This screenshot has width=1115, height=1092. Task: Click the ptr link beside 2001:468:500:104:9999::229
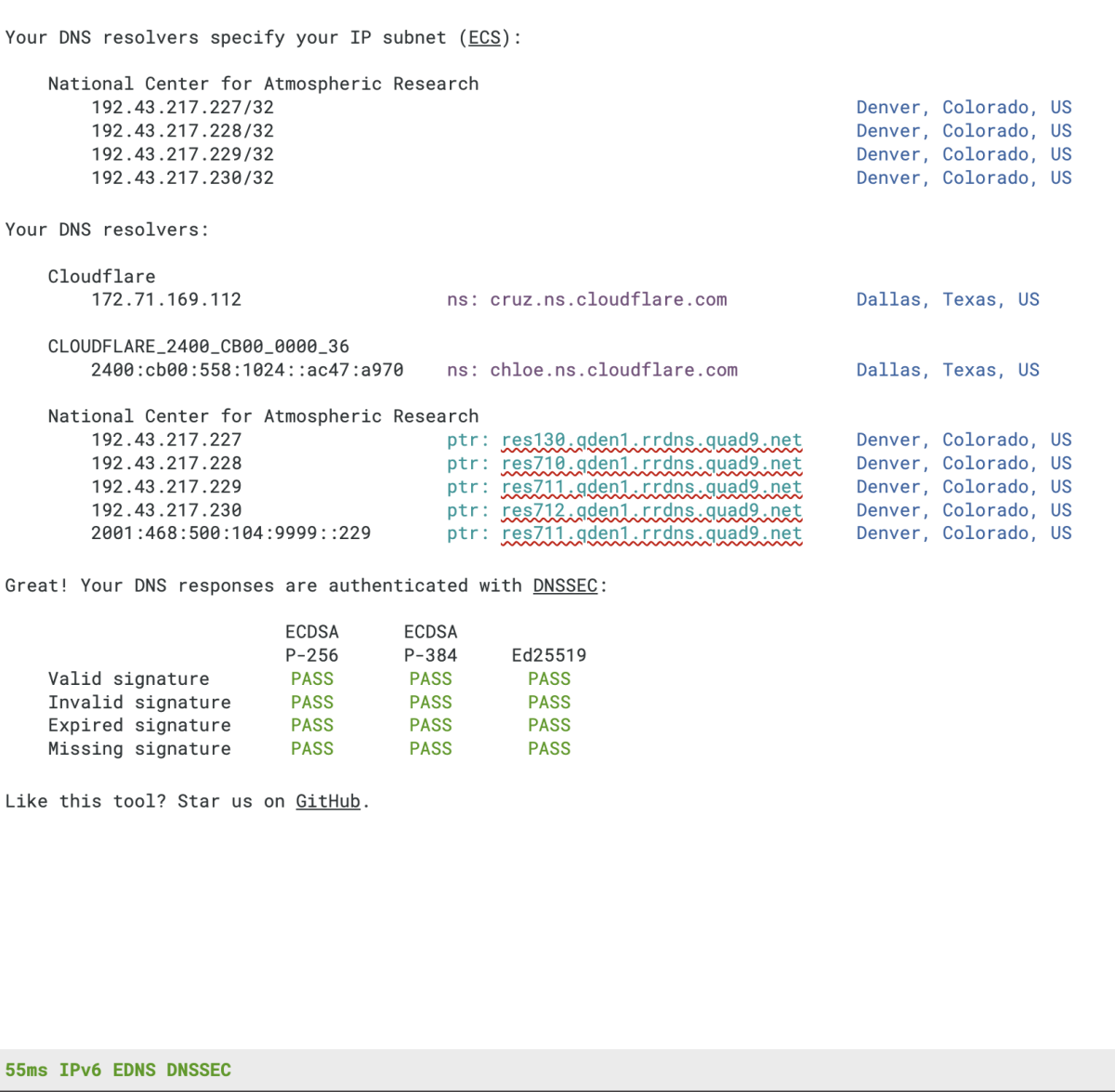coord(651,533)
